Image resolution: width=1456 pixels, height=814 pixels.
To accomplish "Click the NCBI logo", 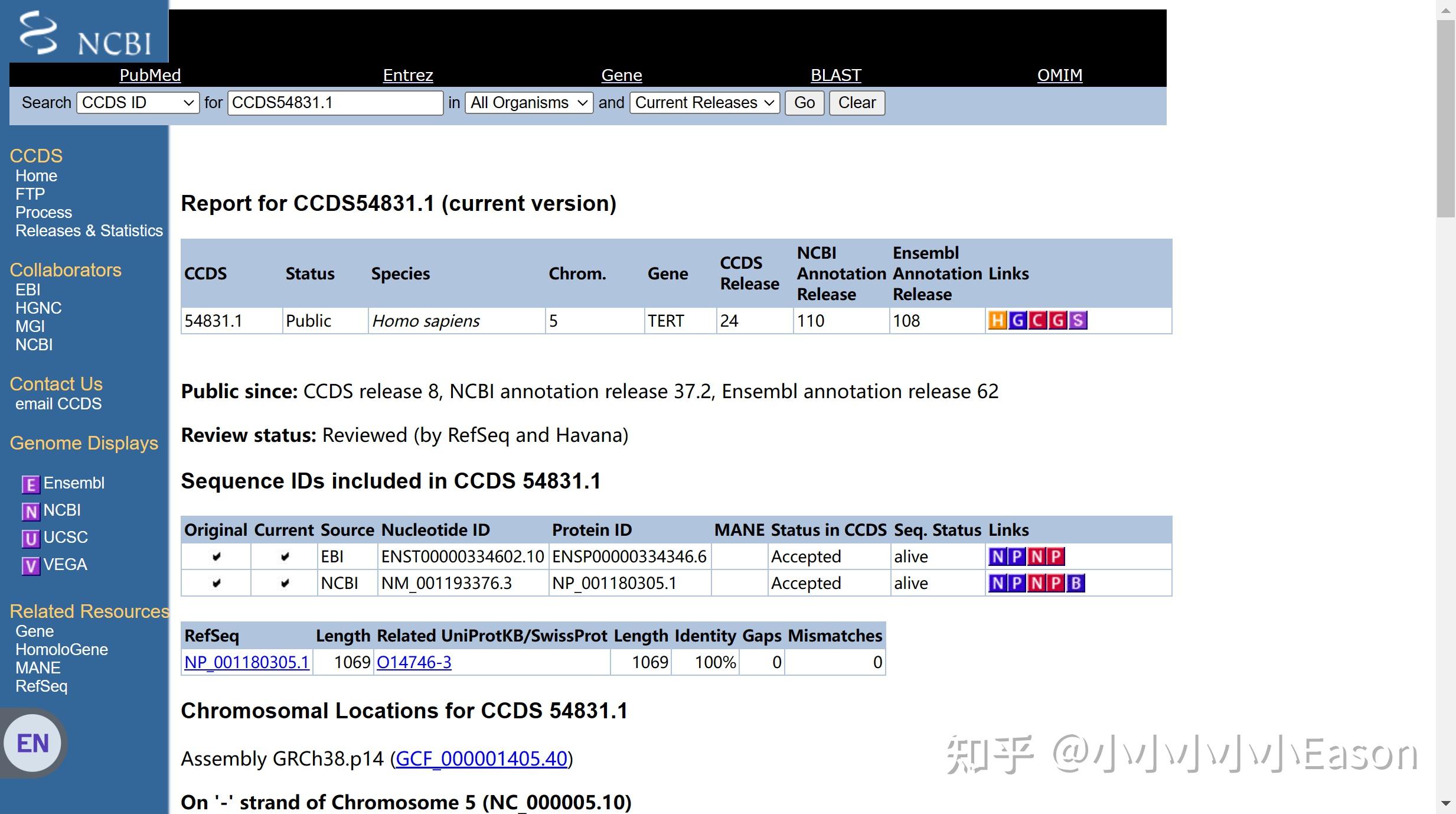I will point(85,33).
